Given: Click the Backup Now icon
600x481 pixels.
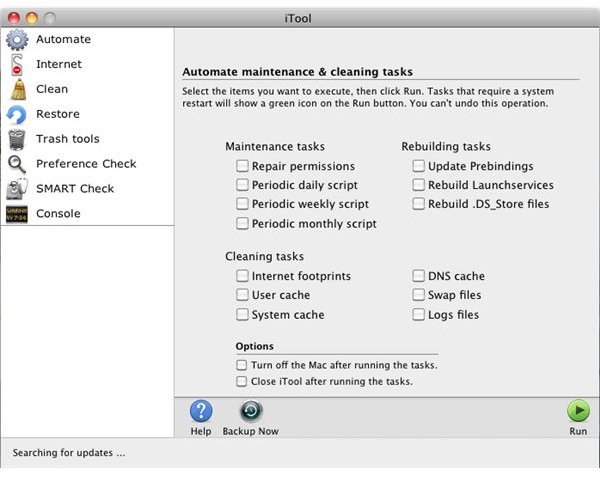Looking at the screenshot, I should (251, 411).
